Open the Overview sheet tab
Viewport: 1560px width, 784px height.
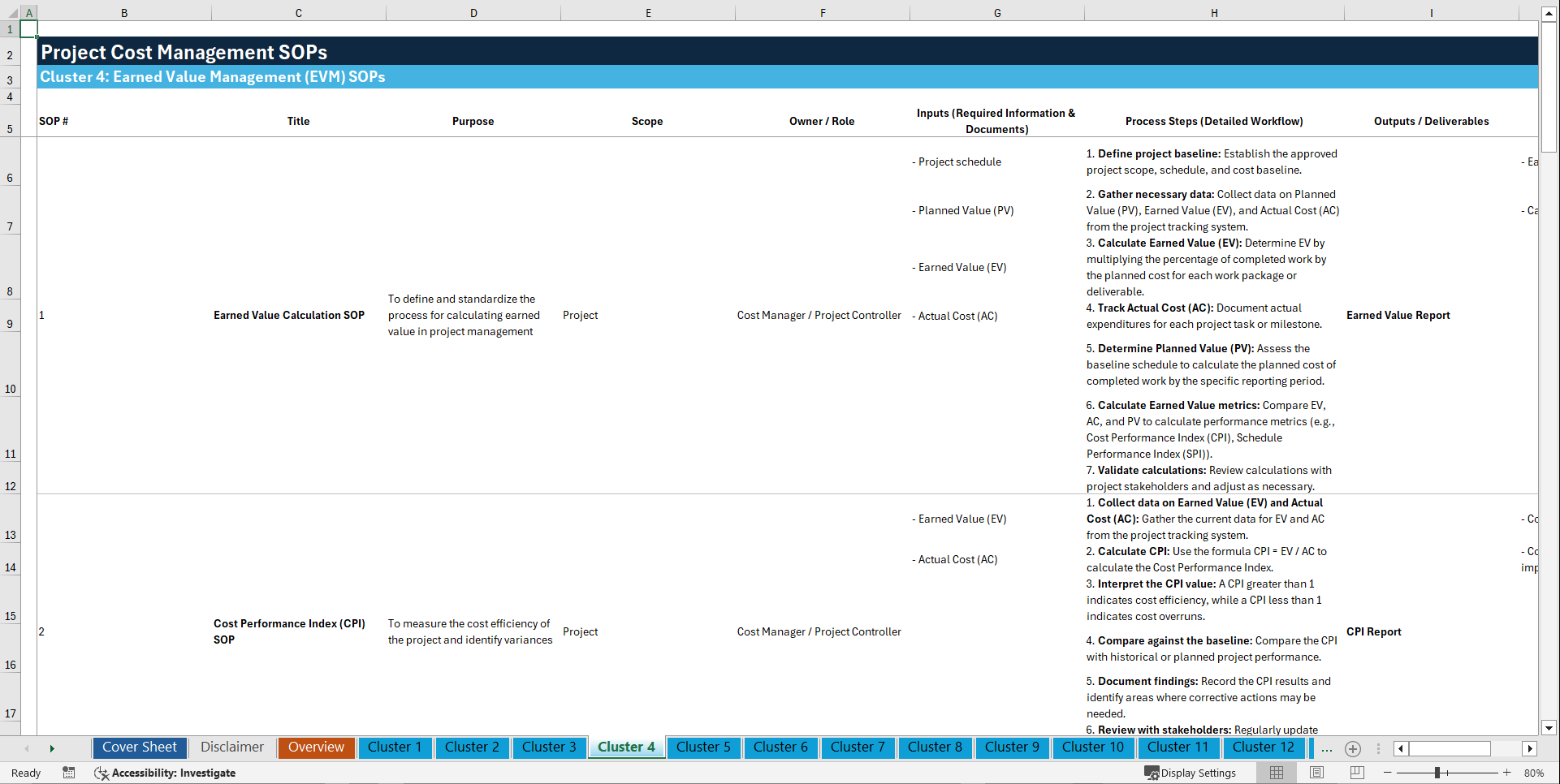click(316, 747)
